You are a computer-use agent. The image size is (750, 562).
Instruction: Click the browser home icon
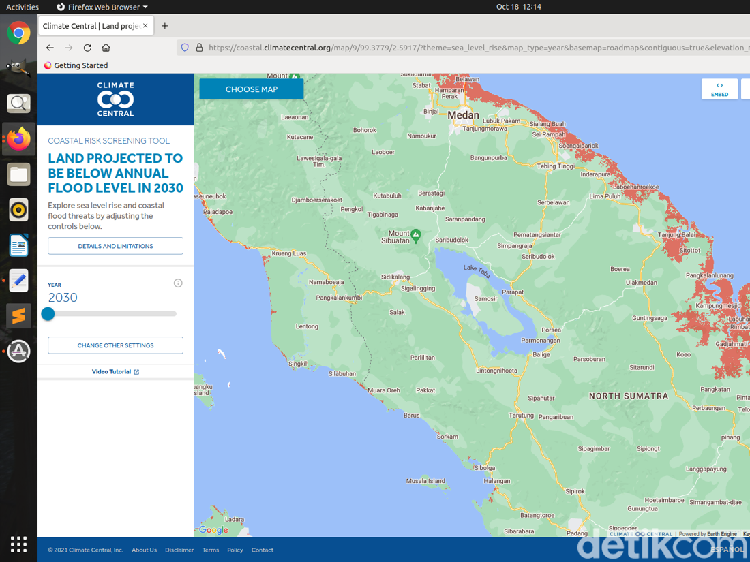click(x=106, y=47)
